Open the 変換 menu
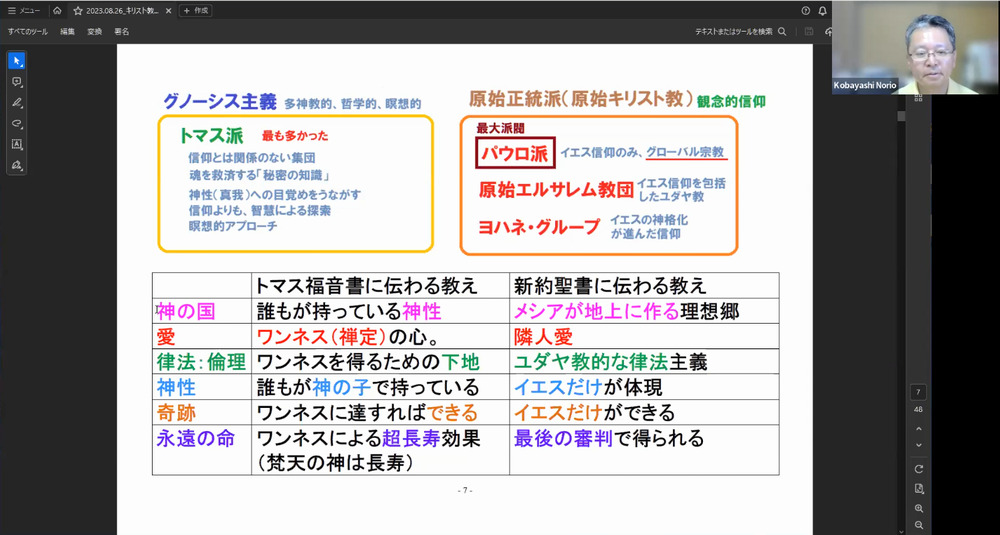This screenshot has height=535, width=1000. pos(94,31)
